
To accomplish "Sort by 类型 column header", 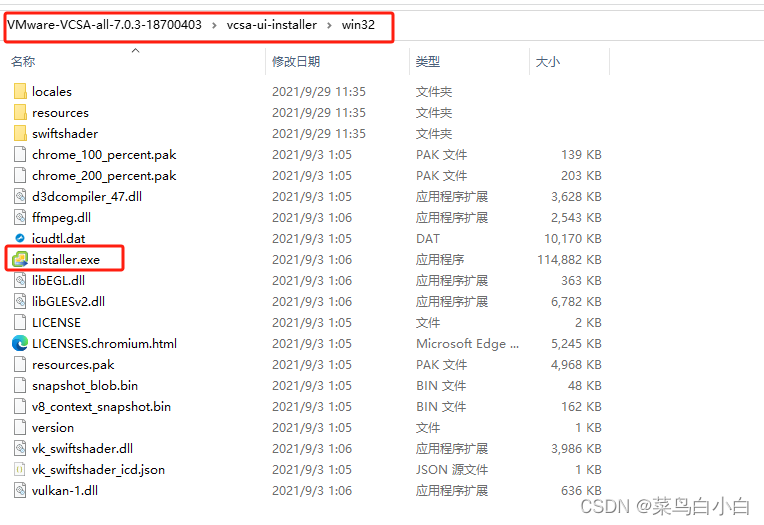I will coord(428,61).
